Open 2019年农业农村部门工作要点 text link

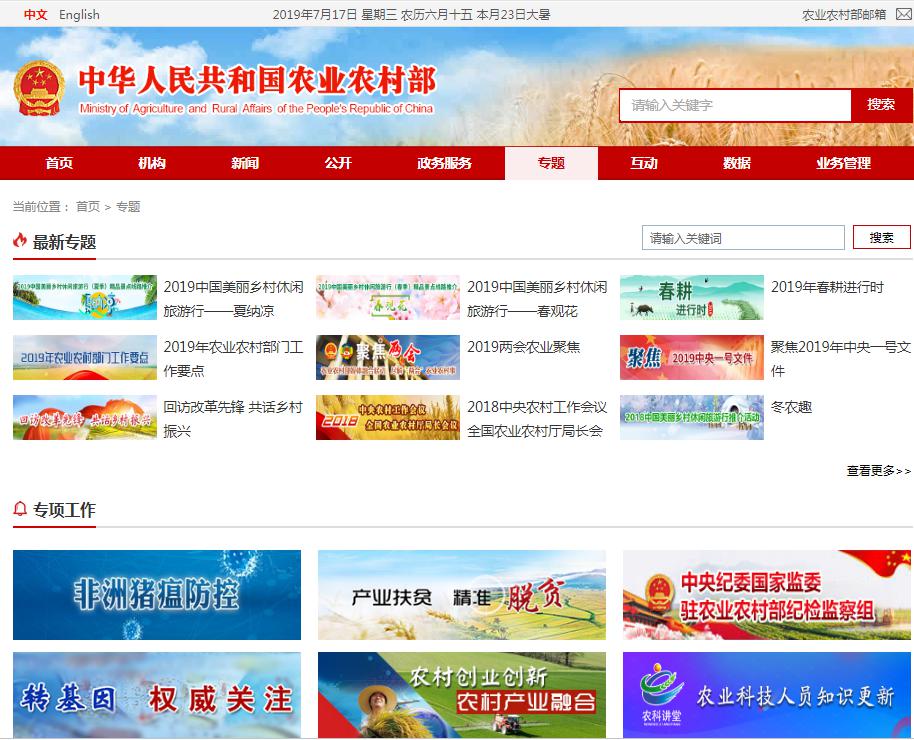(x=233, y=359)
